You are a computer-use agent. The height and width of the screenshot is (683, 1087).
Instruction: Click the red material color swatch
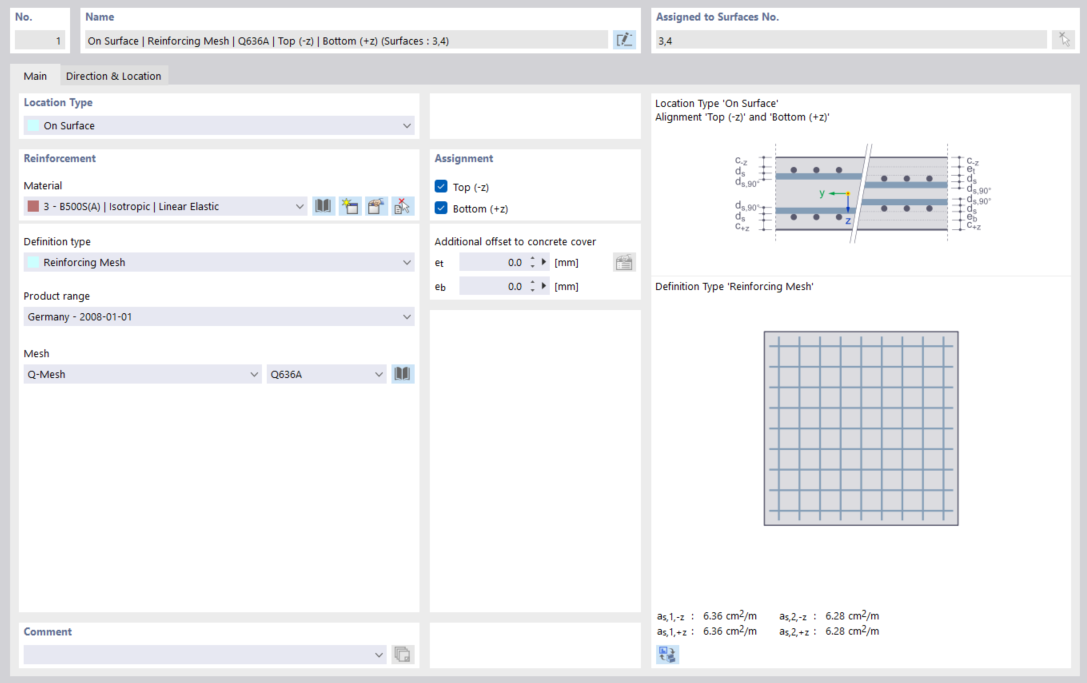pyautogui.click(x=33, y=206)
